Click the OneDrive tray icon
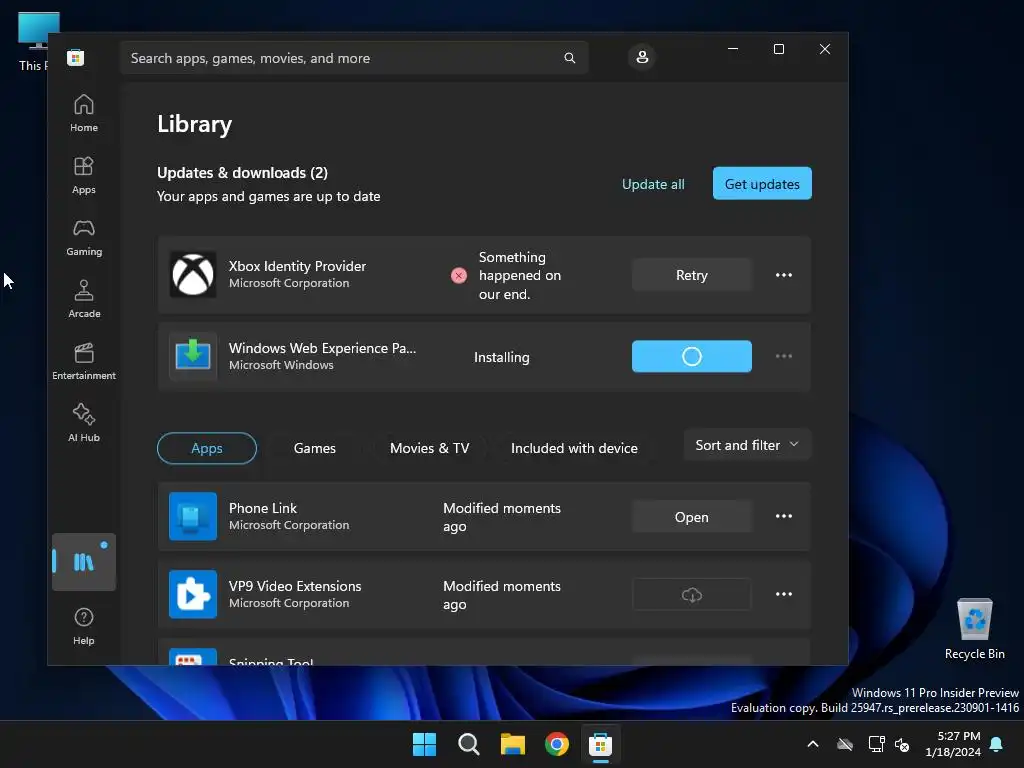1024x768 pixels. [x=845, y=744]
